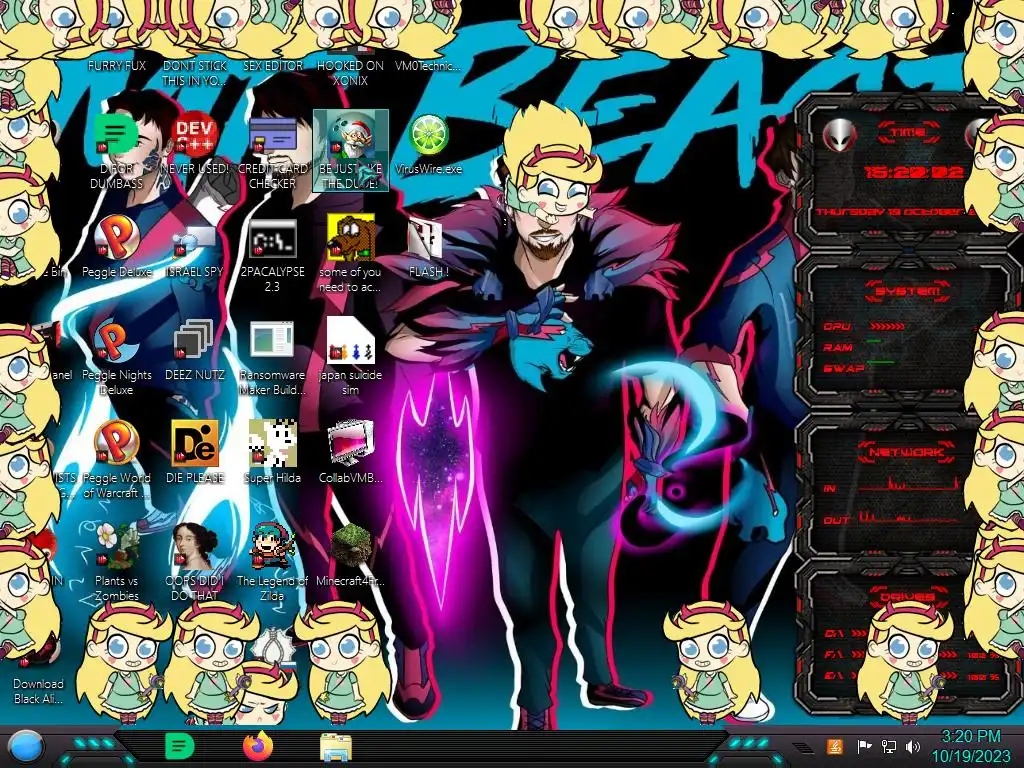Select the Peggle Deluxe shortcut
The image size is (1024, 768).
pyautogui.click(x=116, y=238)
